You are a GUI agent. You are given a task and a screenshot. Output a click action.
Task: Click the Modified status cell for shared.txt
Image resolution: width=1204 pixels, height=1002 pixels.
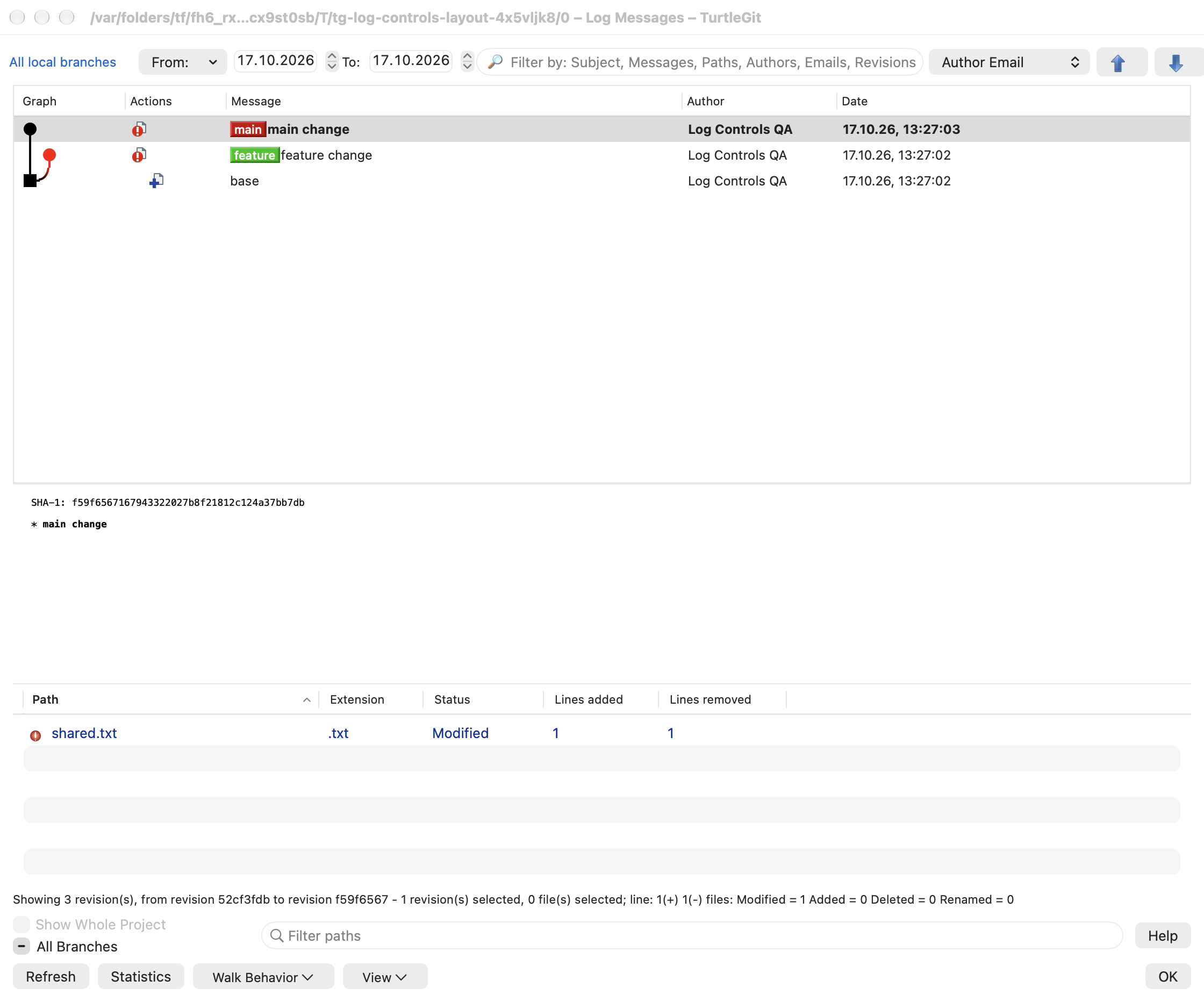461,733
